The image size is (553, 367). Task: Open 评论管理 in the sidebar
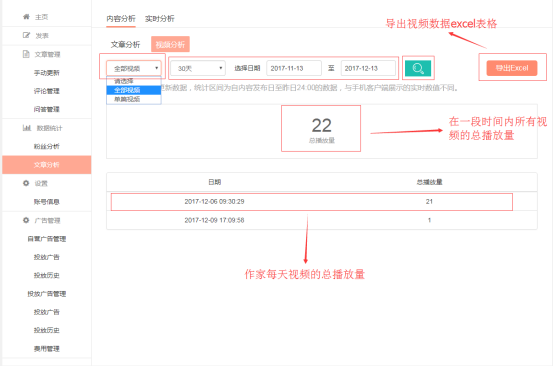tap(47, 91)
